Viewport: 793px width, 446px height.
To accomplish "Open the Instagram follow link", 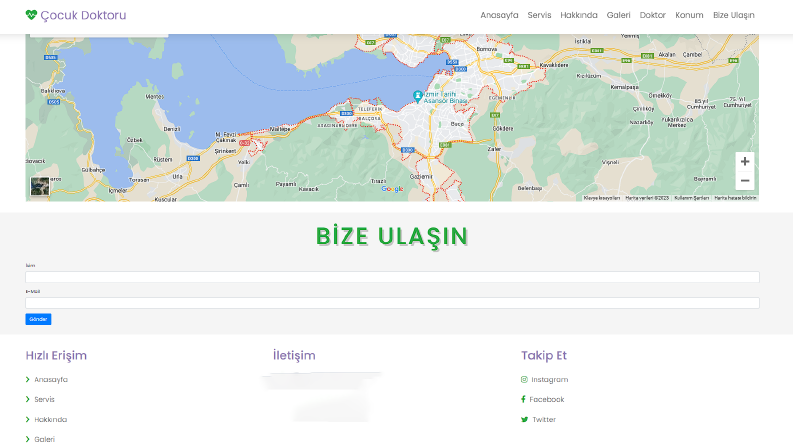I will (550, 380).
